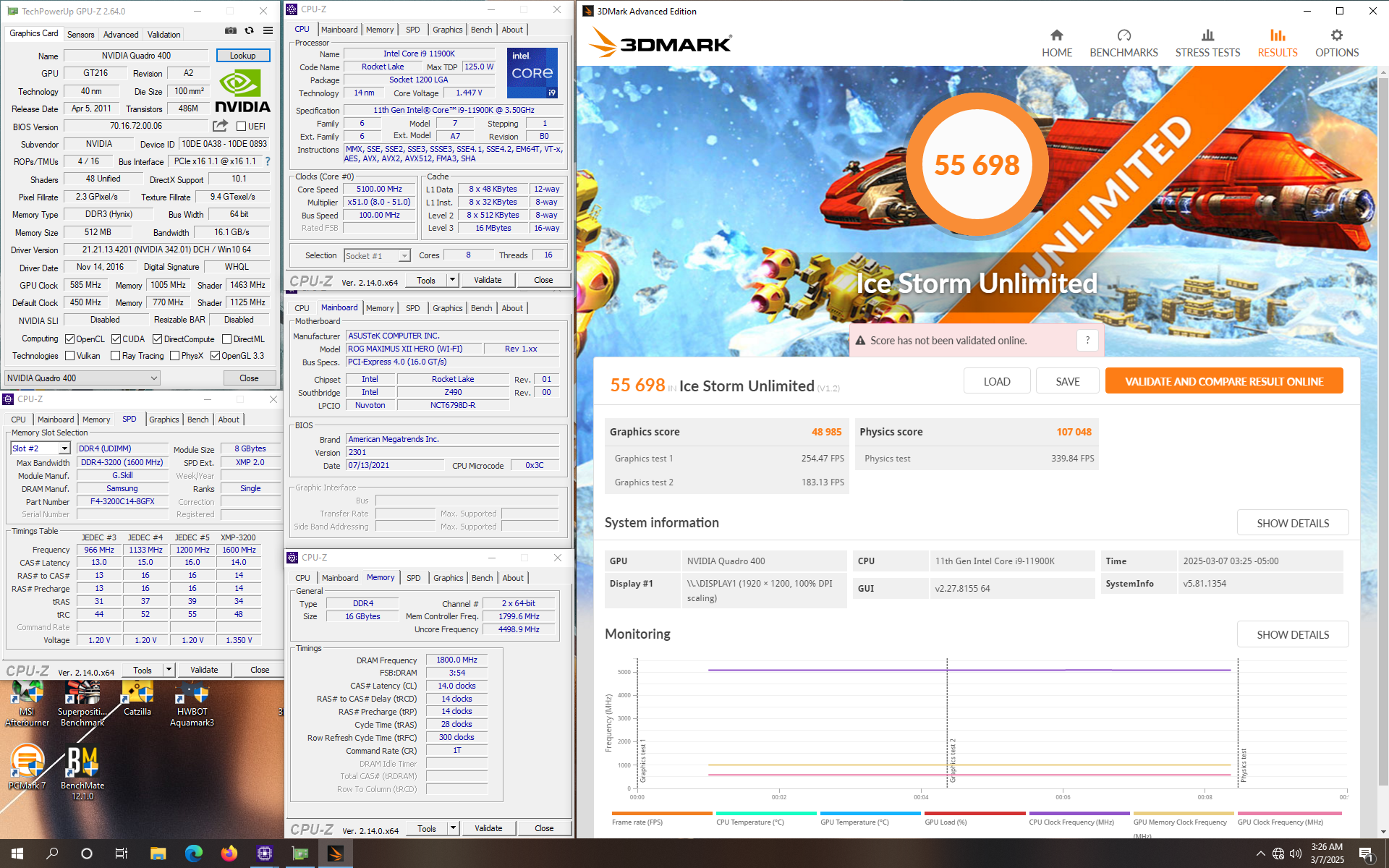Click SAVE button in 3DMark
The height and width of the screenshot is (868, 1389).
pos(1067,381)
